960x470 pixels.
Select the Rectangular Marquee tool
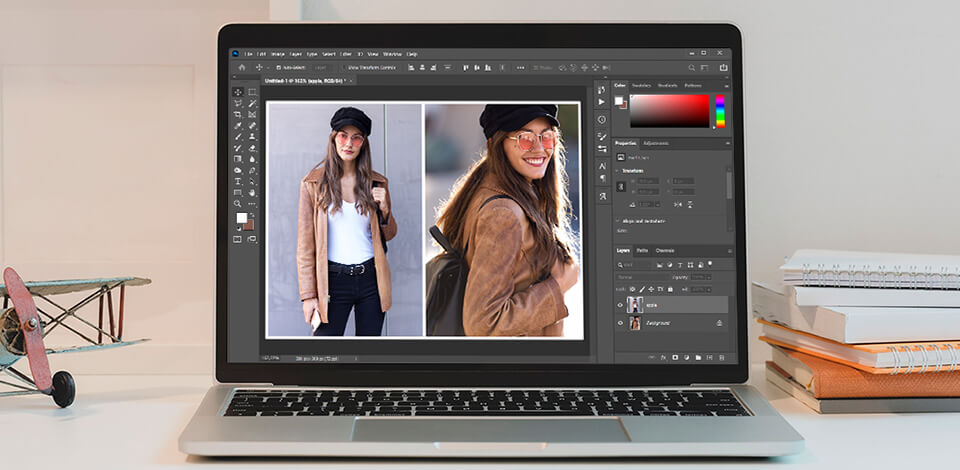pyautogui.click(x=252, y=92)
